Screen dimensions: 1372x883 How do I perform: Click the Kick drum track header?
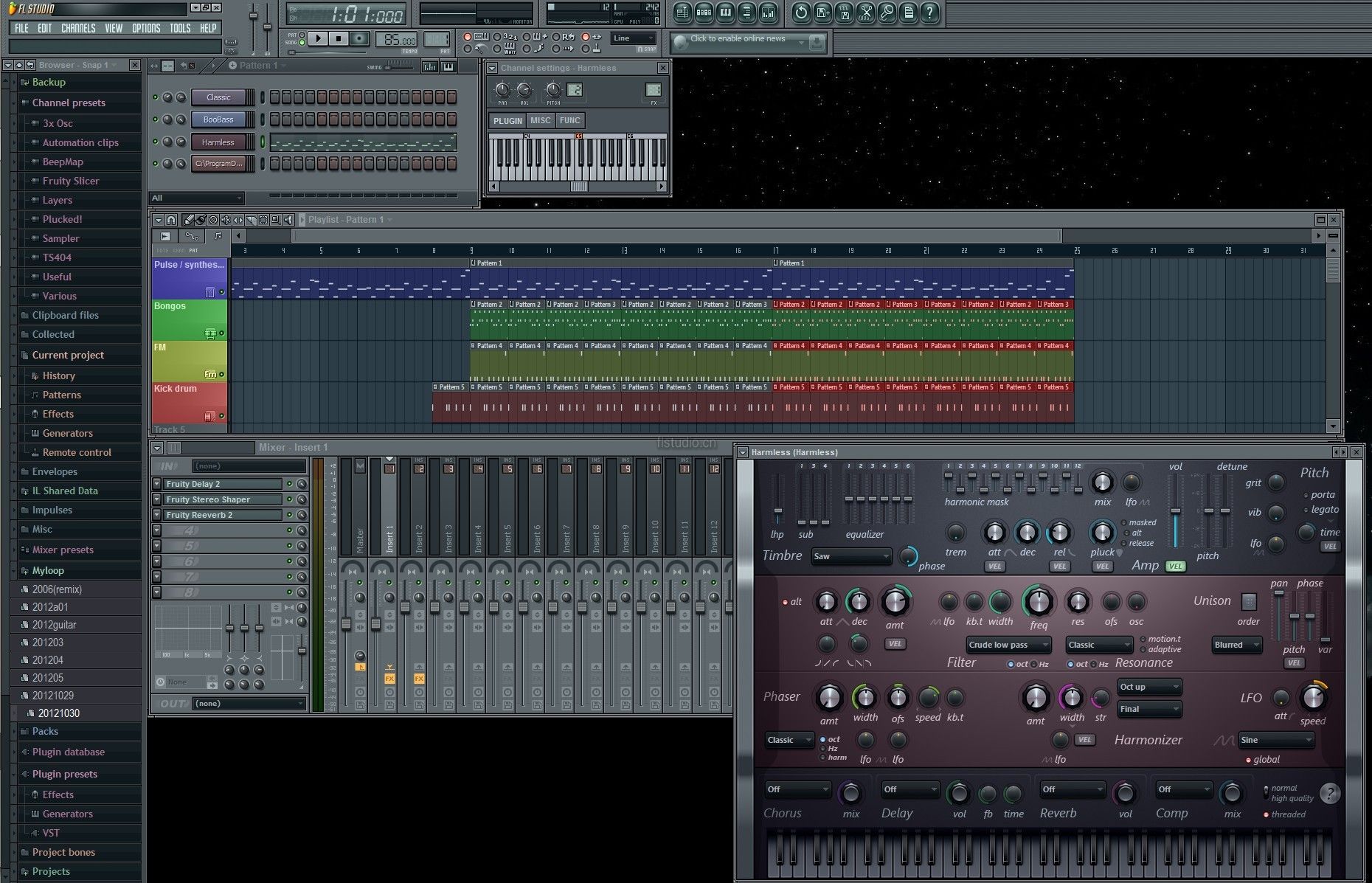pos(190,403)
